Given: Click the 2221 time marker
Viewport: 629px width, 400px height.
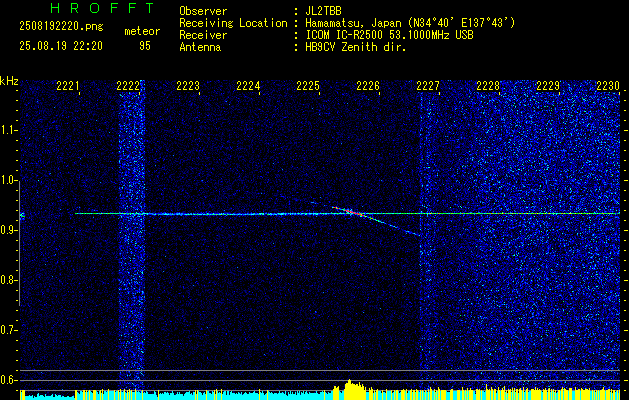Looking at the screenshot, I should pos(68,85).
